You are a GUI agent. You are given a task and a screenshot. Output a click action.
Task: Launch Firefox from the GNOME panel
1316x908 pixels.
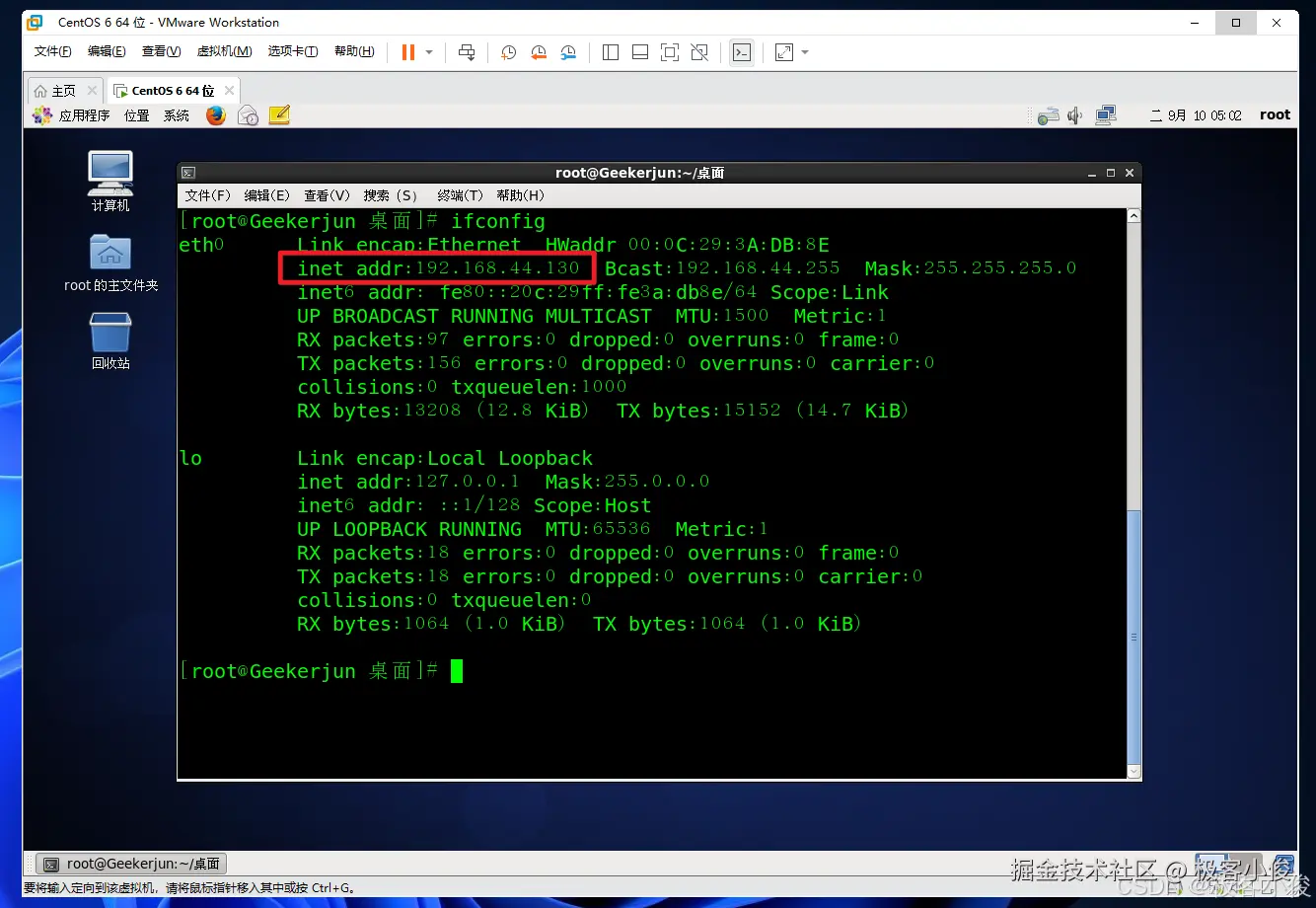click(x=216, y=115)
